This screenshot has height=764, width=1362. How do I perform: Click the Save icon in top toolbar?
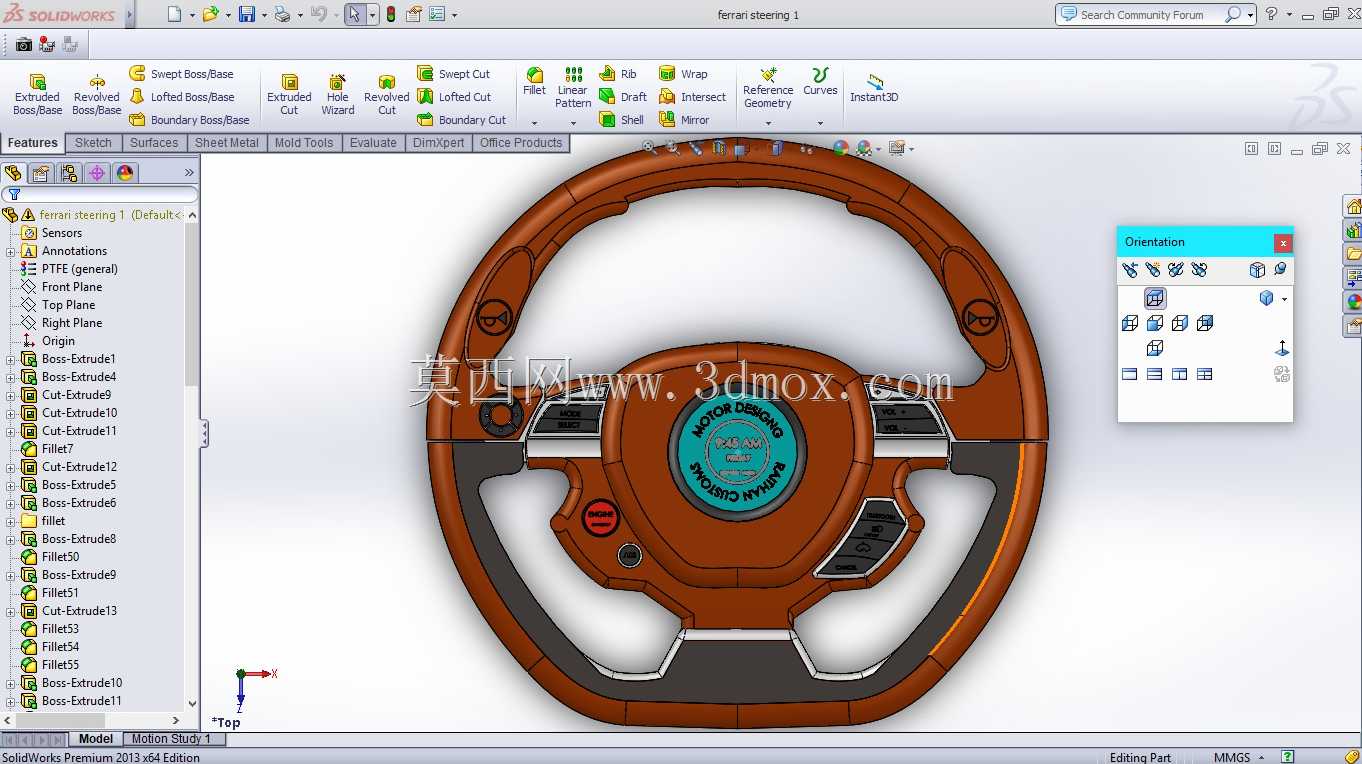click(246, 15)
